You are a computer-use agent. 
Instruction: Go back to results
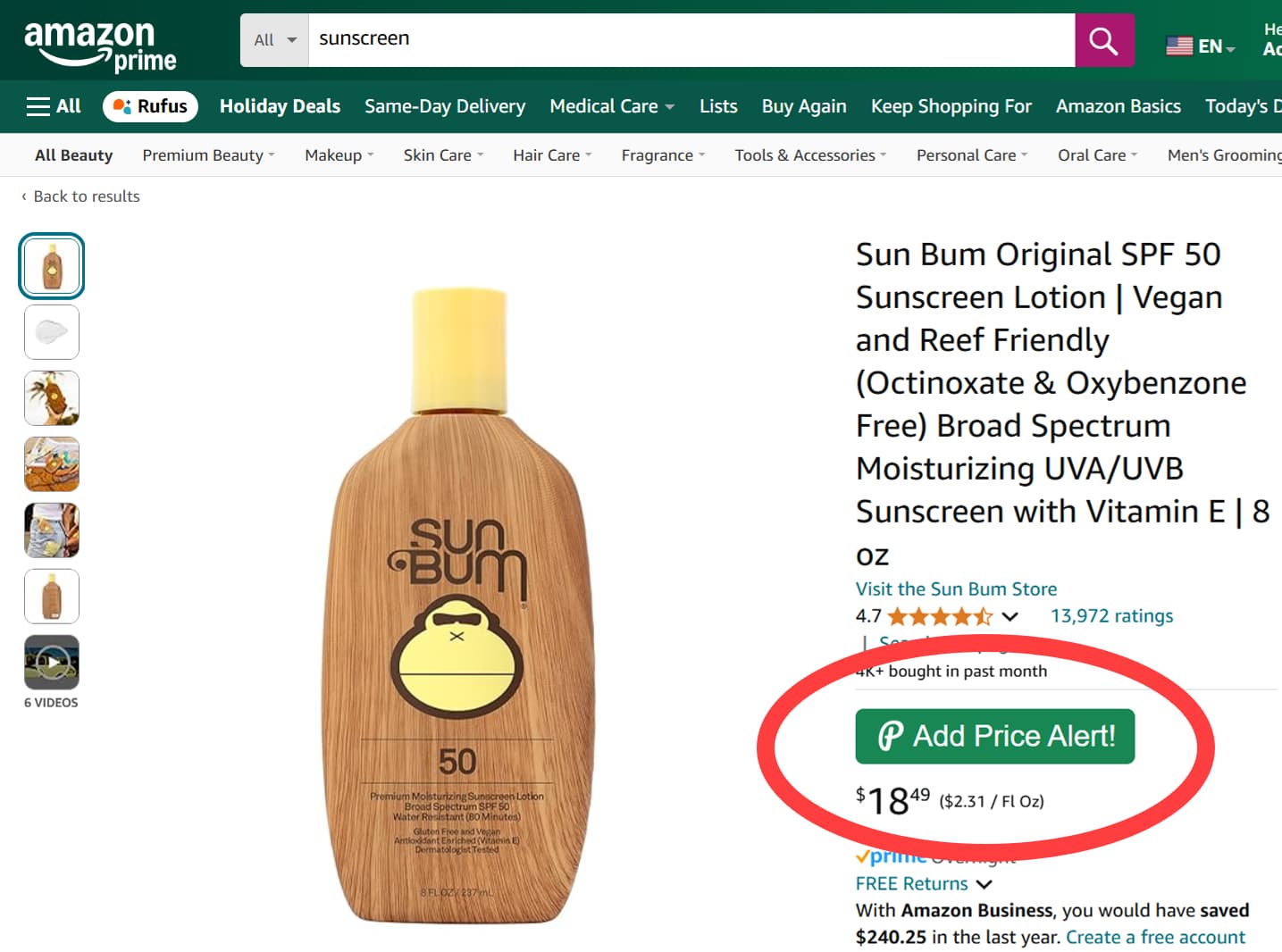[x=80, y=196]
